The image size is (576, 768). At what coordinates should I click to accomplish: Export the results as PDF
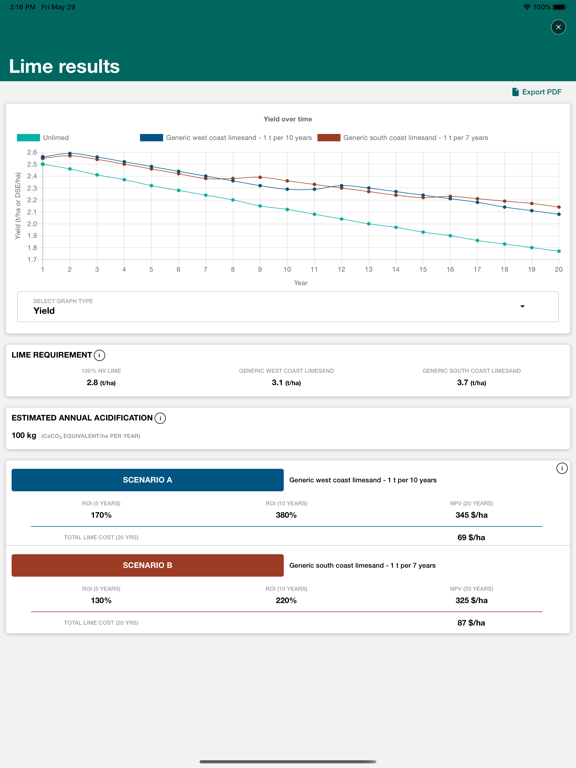click(536, 92)
